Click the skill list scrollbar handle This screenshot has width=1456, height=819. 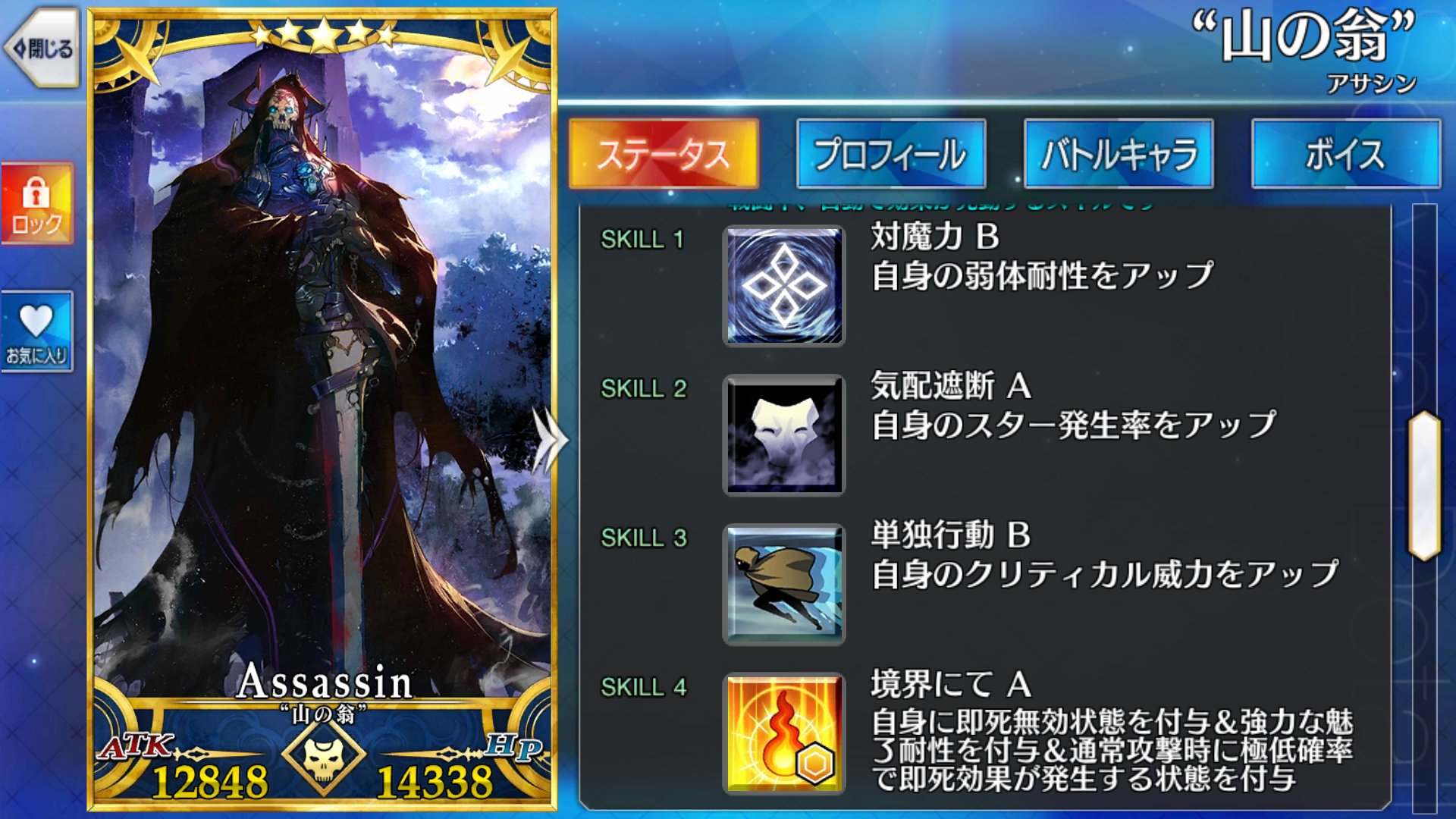pos(1425,485)
